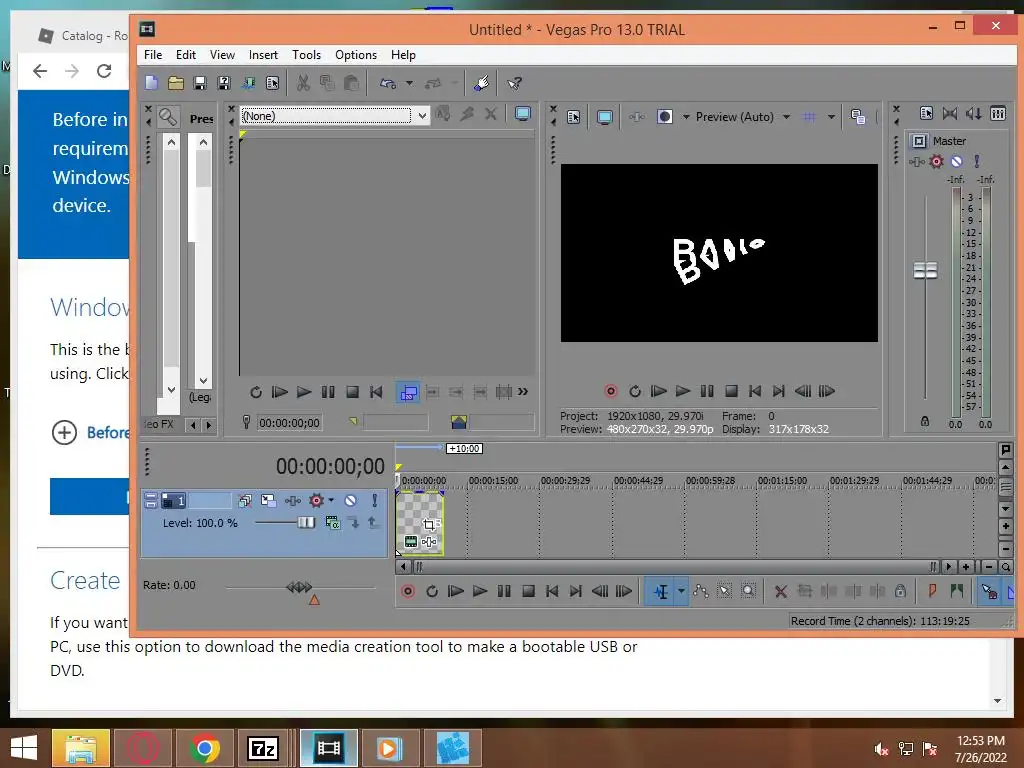Mute track 1 with the mute icon
1024x768 pixels.
pos(351,501)
